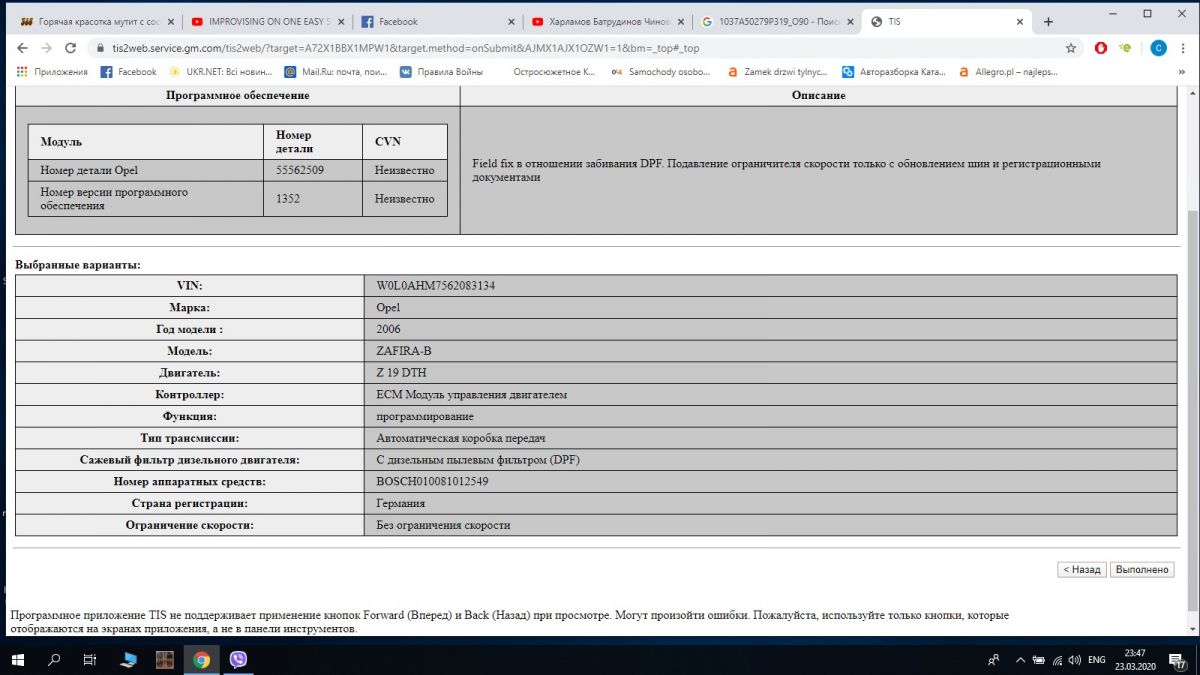The image size is (1200, 675).
Task: Open the Приложения apps shortcut
Action: click(x=52, y=72)
